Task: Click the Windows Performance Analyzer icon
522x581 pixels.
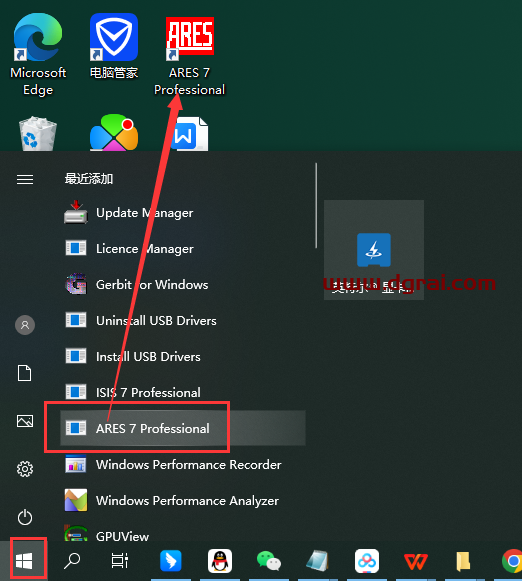Action: coord(76,500)
